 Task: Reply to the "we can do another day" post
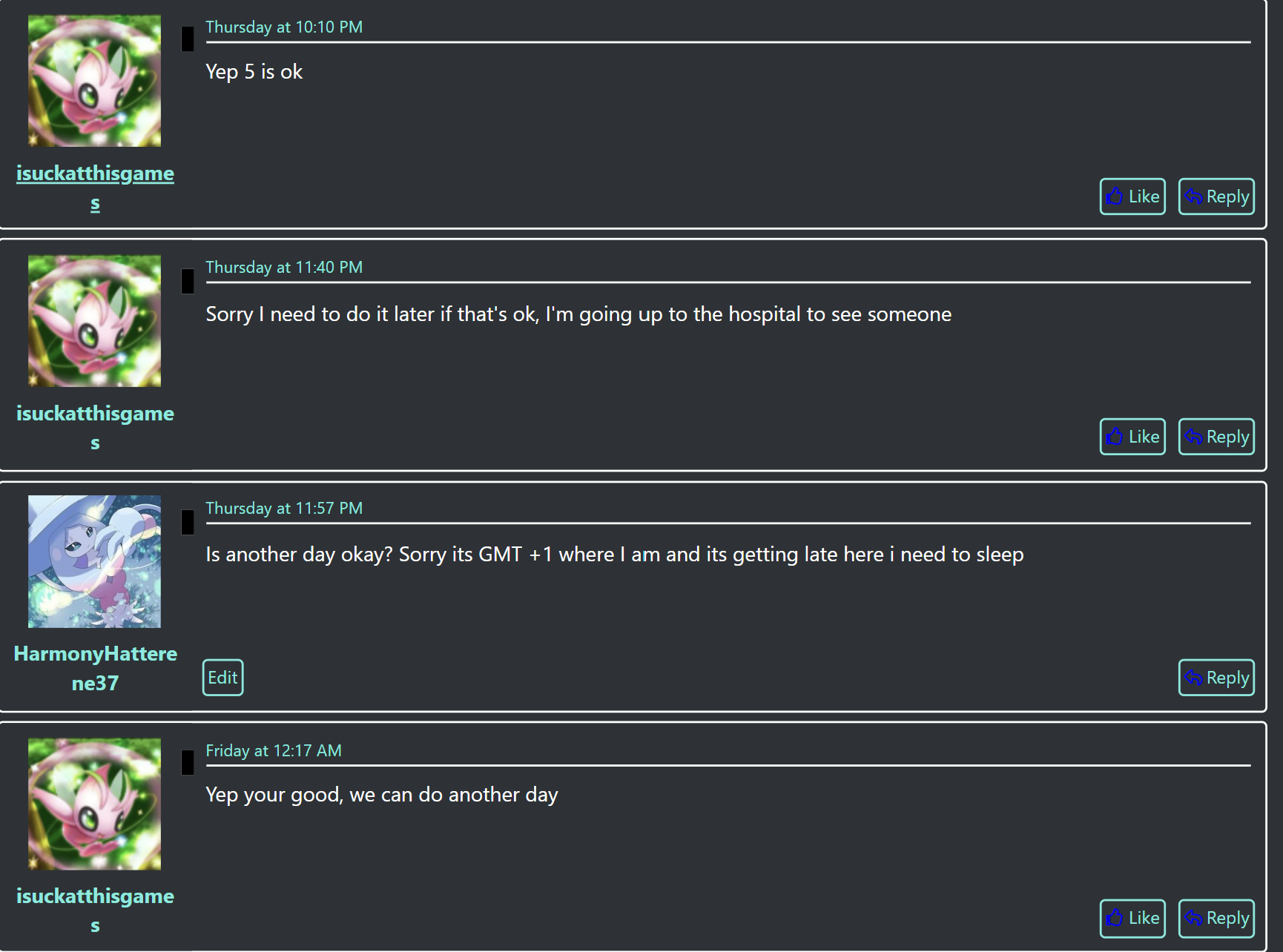pos(1216,918)
